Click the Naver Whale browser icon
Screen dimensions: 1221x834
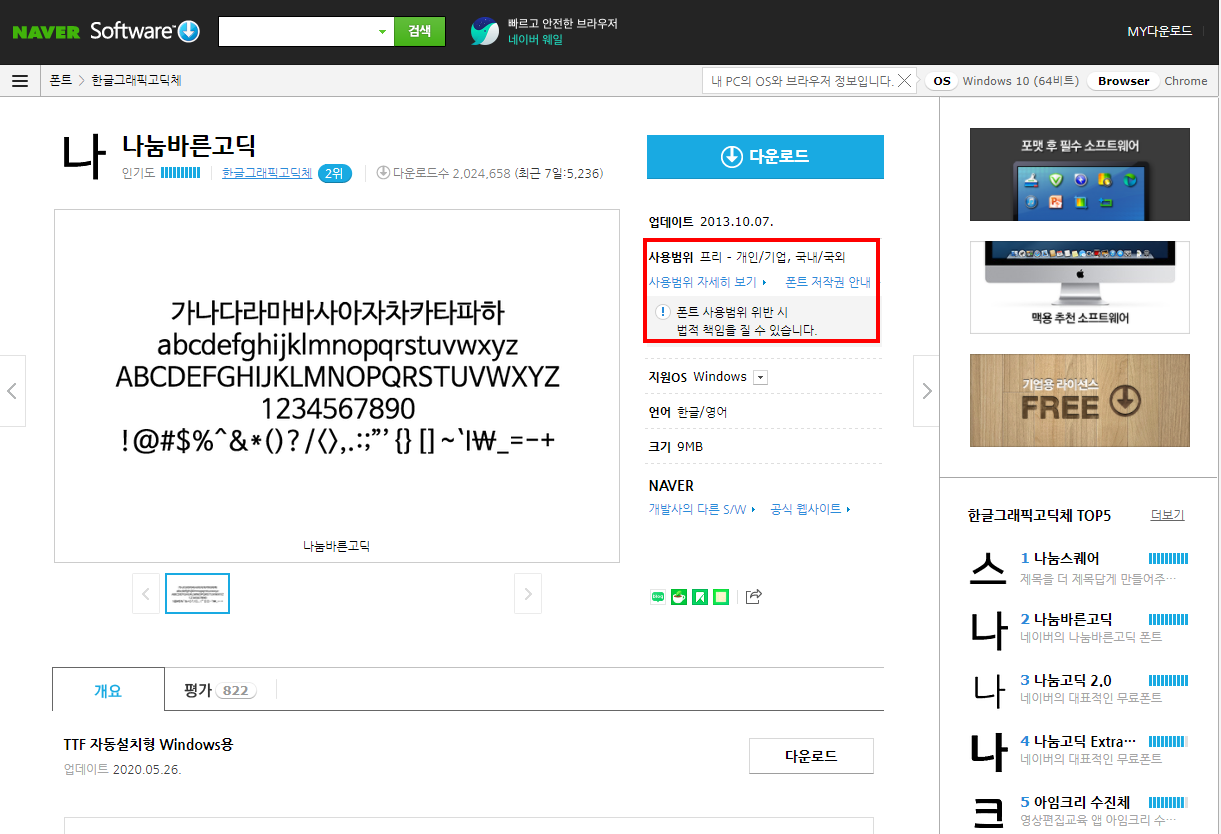[x=485, y=32]
